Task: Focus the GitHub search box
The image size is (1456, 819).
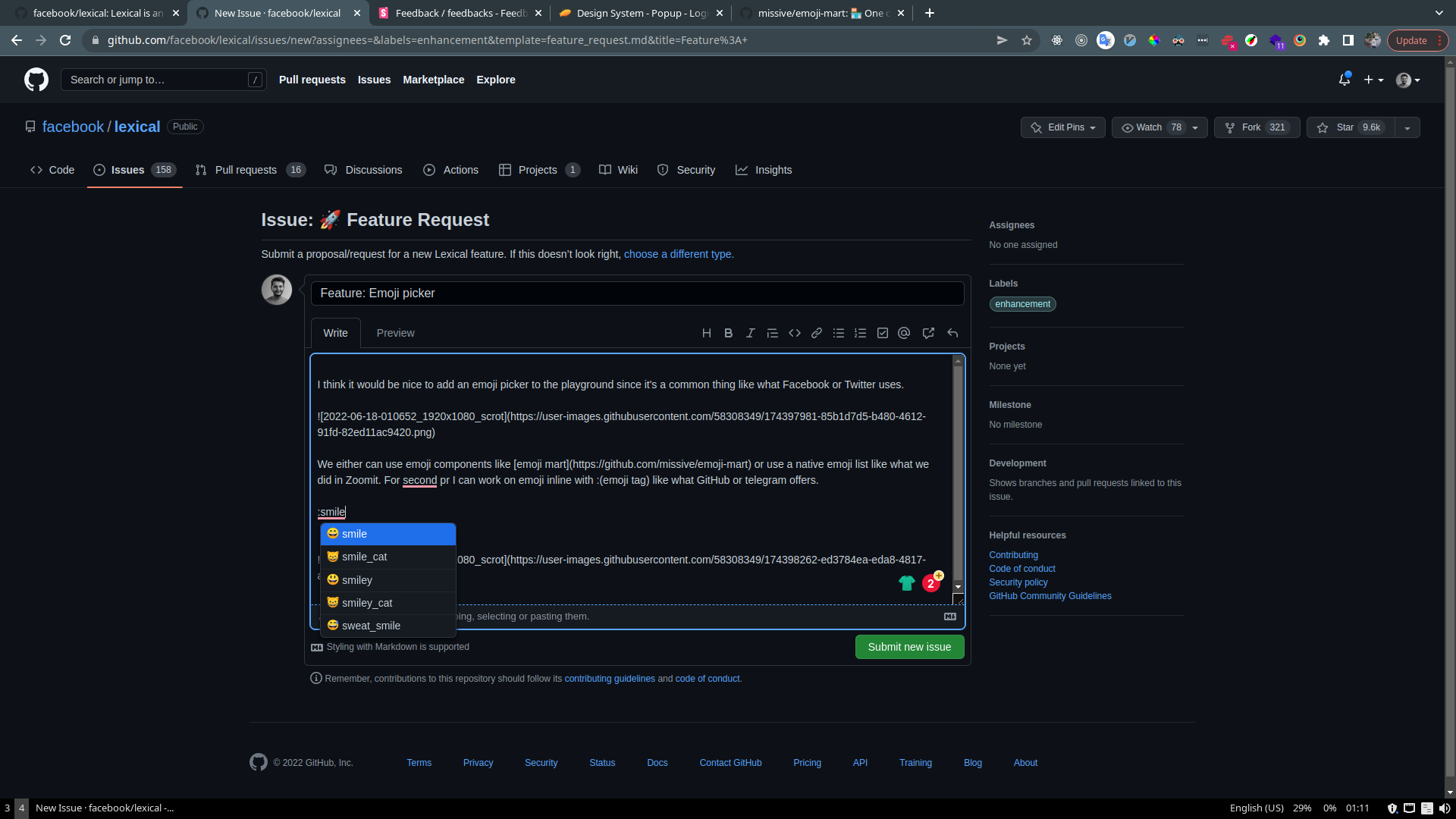Action: click(163, 80)
